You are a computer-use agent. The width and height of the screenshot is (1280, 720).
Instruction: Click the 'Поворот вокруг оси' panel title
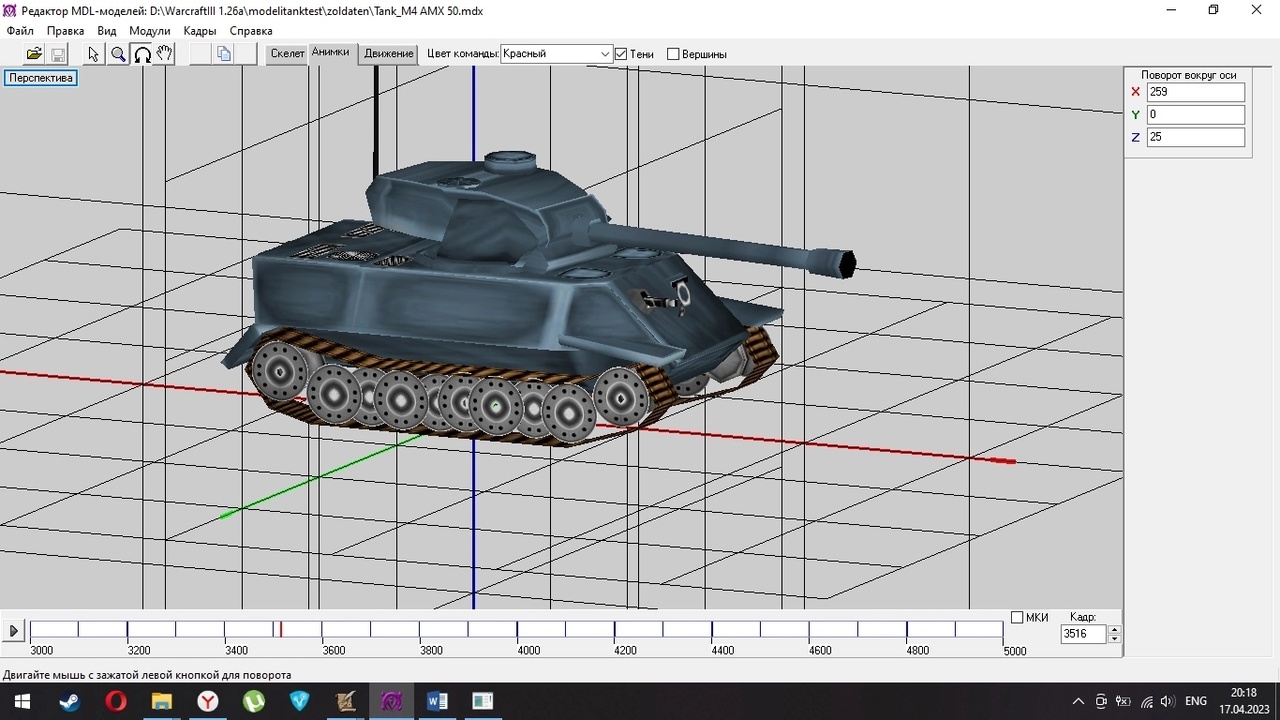point(1189,75)
